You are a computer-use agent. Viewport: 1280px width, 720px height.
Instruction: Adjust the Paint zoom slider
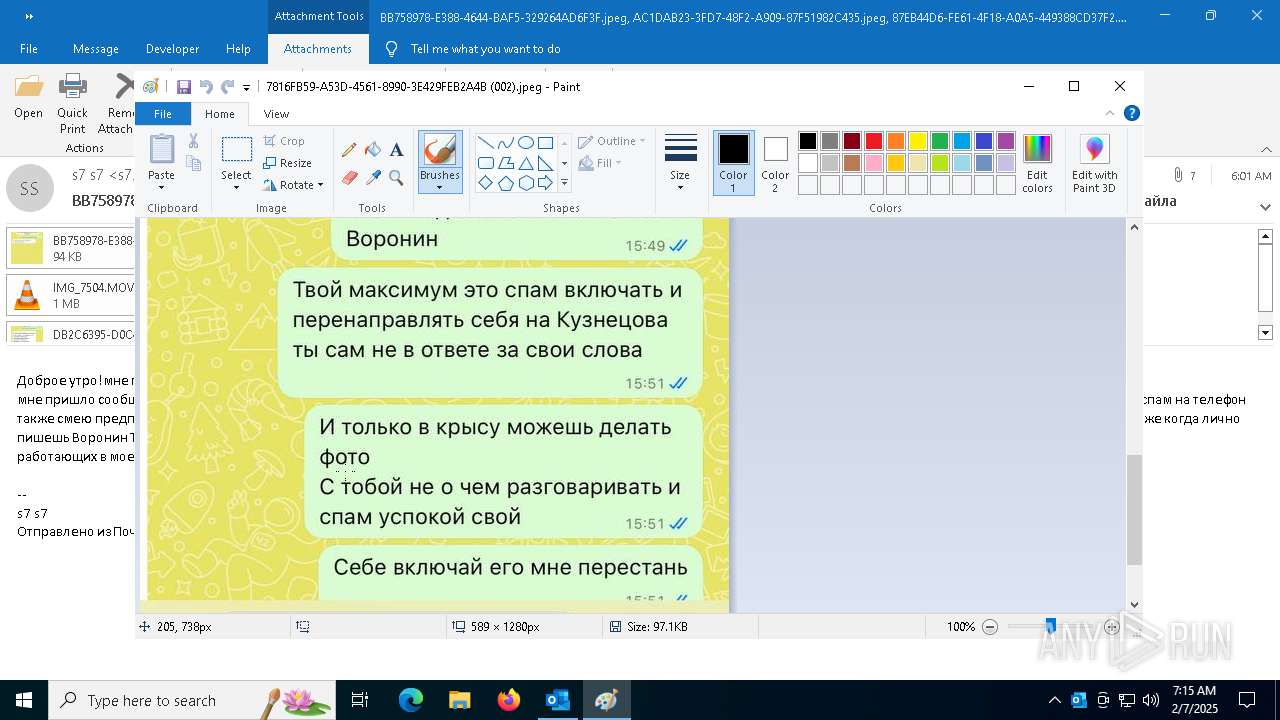tap(1050, 627)
